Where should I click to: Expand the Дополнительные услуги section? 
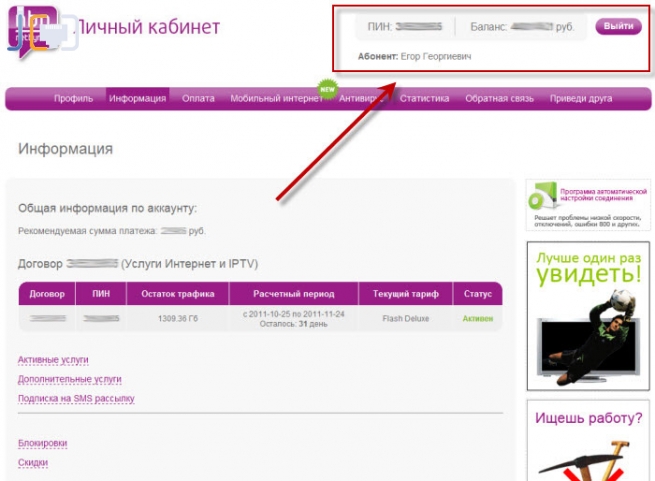(x=69, y=379)
